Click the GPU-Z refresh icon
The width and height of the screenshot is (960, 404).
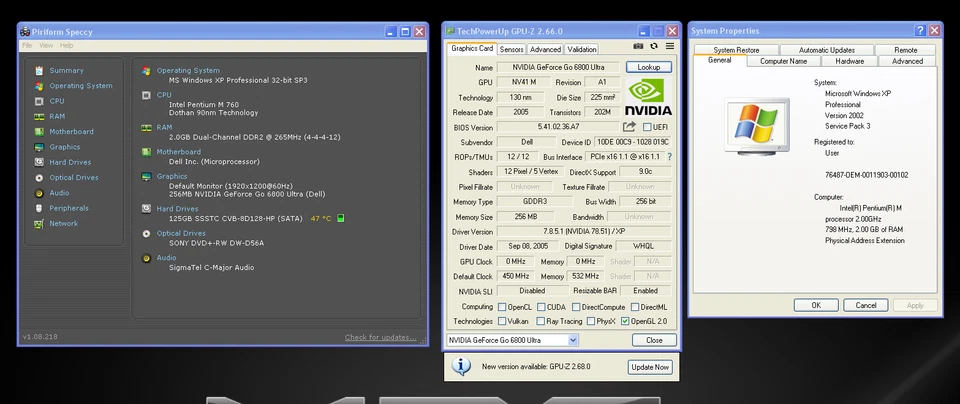click(654, 47)
